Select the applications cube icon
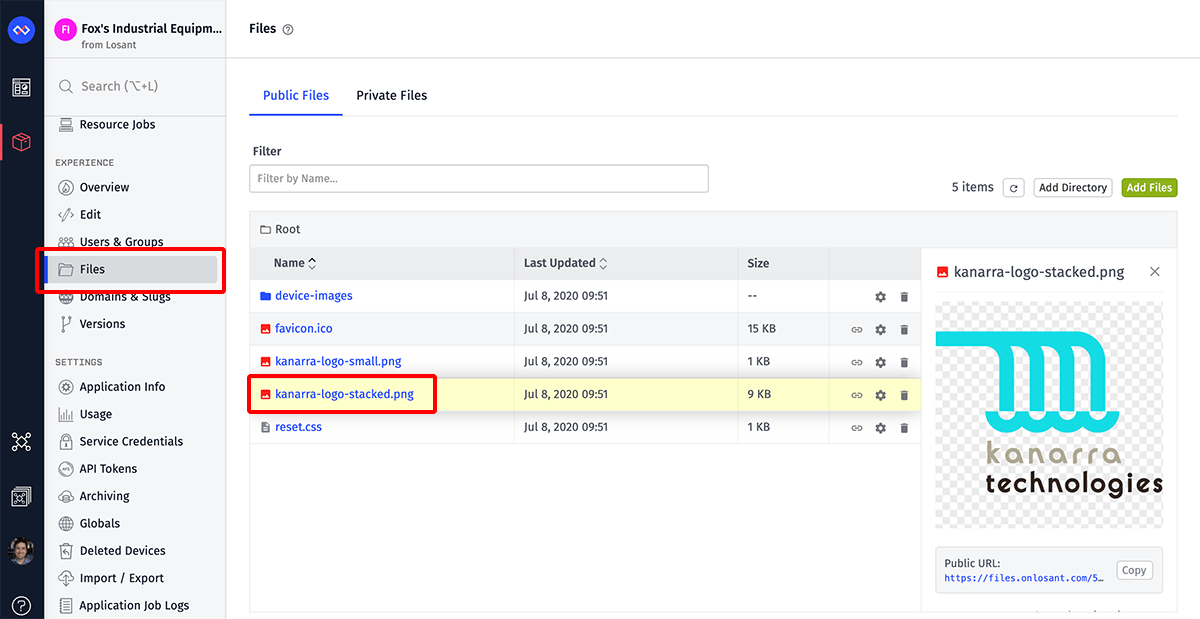Viewport: 1200px width, 619px height. (x=21, y=143)
